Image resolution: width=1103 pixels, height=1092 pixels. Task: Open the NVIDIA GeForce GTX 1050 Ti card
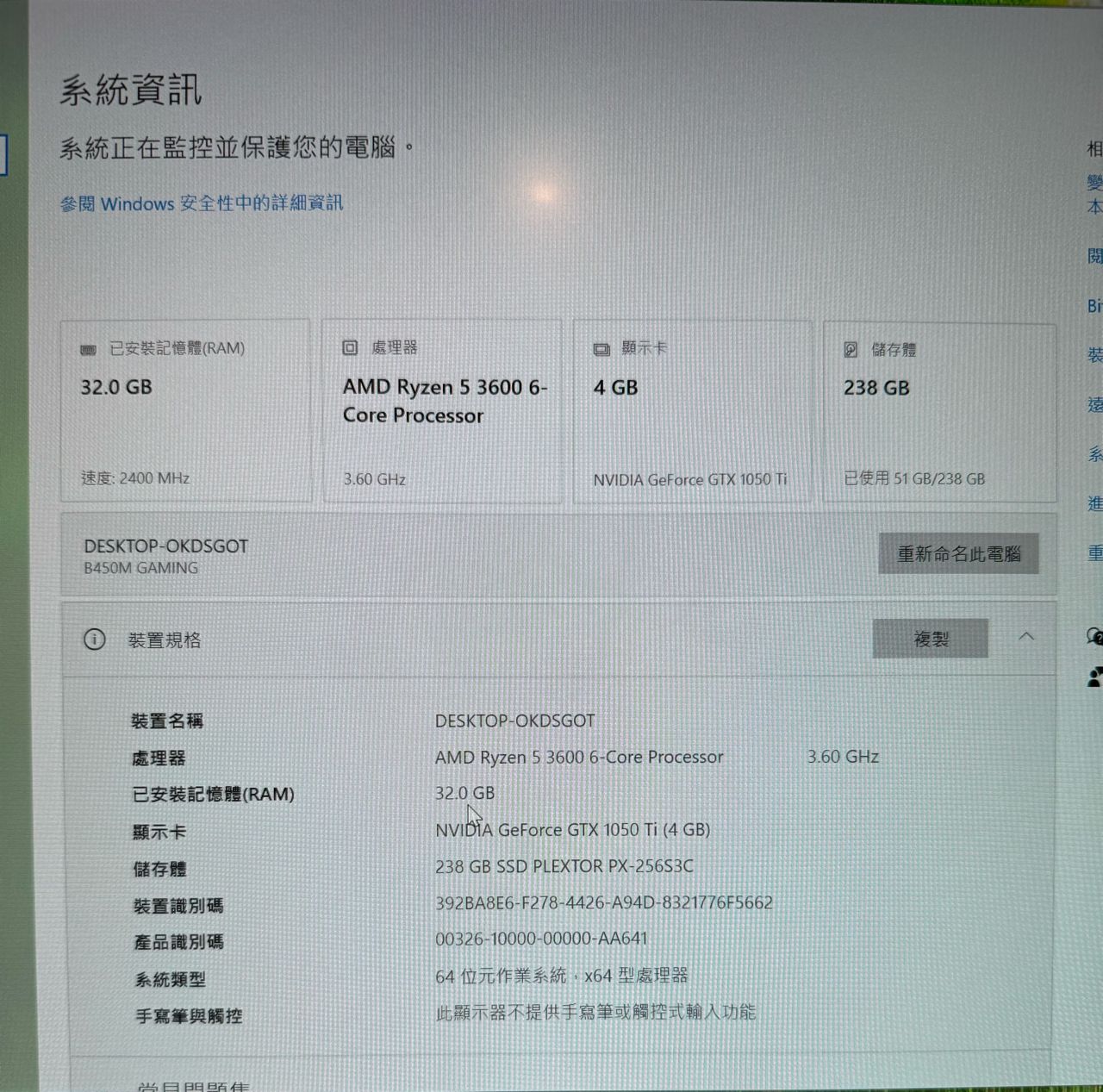[x=692, y=411]
